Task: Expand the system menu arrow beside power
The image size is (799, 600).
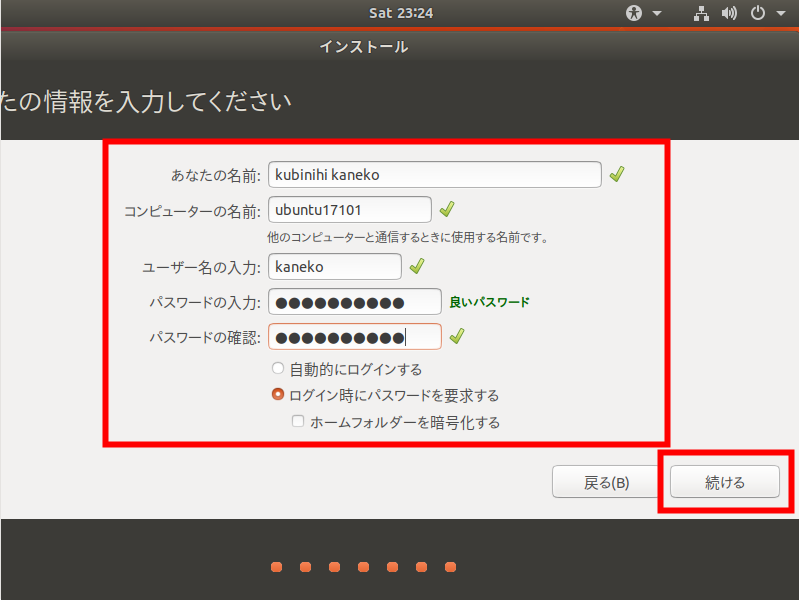Action: click(x=781, y=13)
